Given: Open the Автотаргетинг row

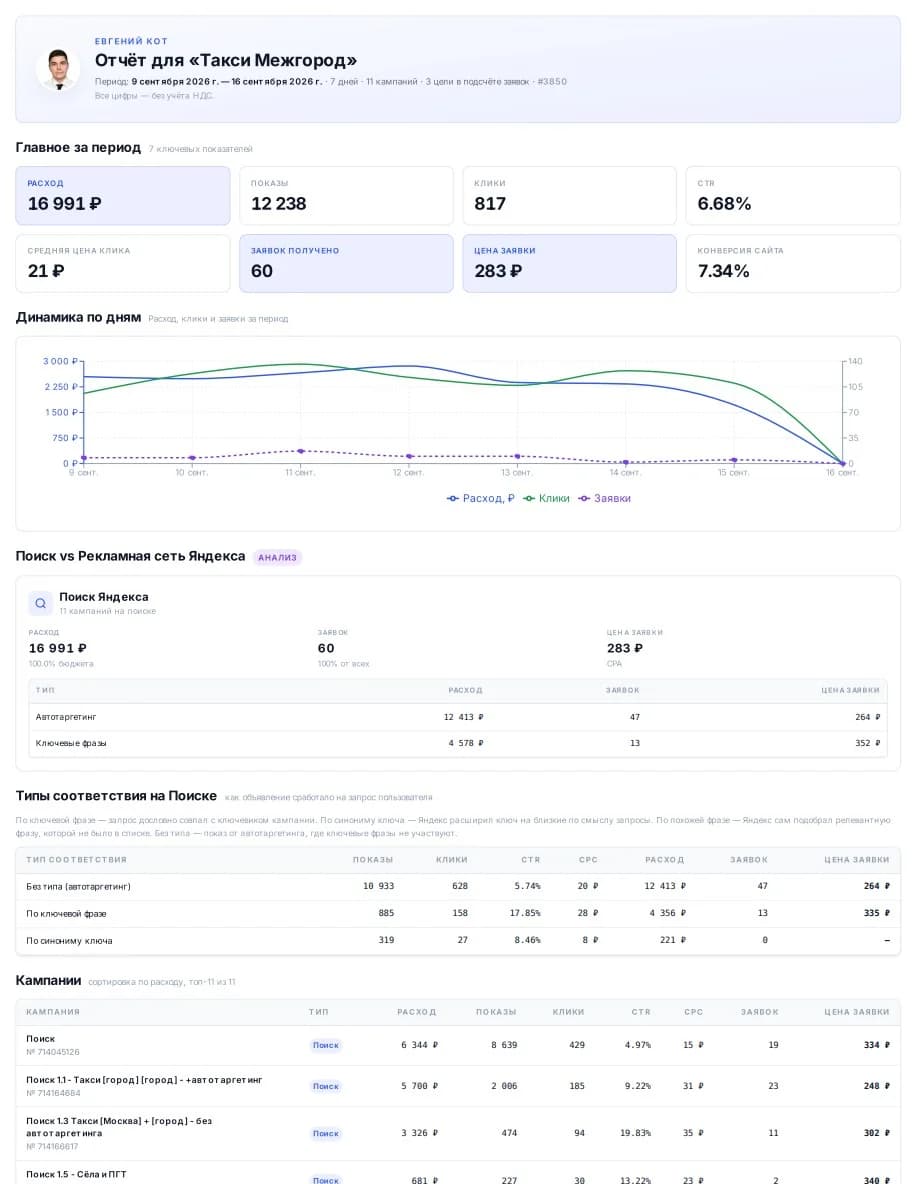Looking at the screenshot, I should pos(458,717).
